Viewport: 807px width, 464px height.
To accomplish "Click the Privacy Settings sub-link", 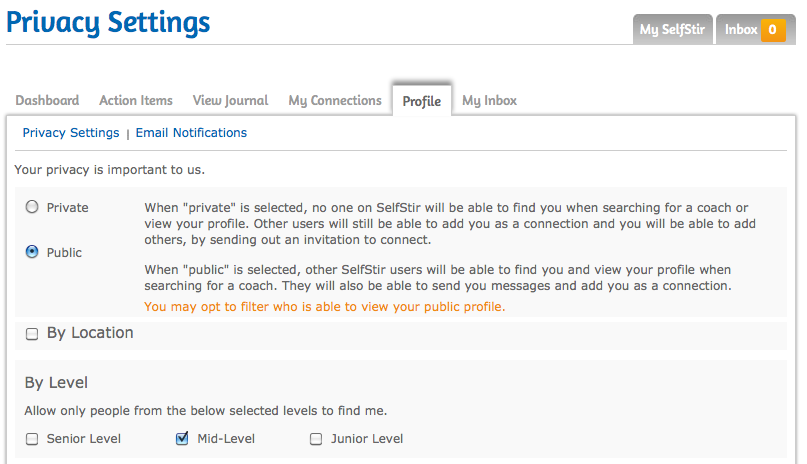I will [71, 133].
